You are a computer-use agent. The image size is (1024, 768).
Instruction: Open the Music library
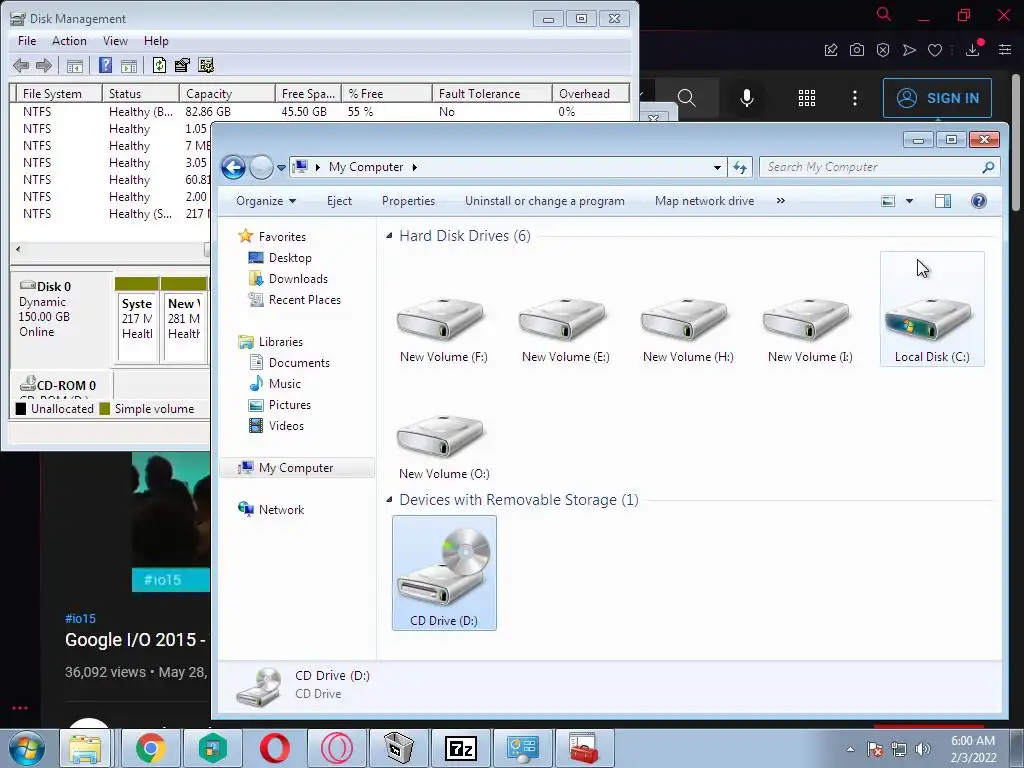pyautogui.click(x=285, y=383)
